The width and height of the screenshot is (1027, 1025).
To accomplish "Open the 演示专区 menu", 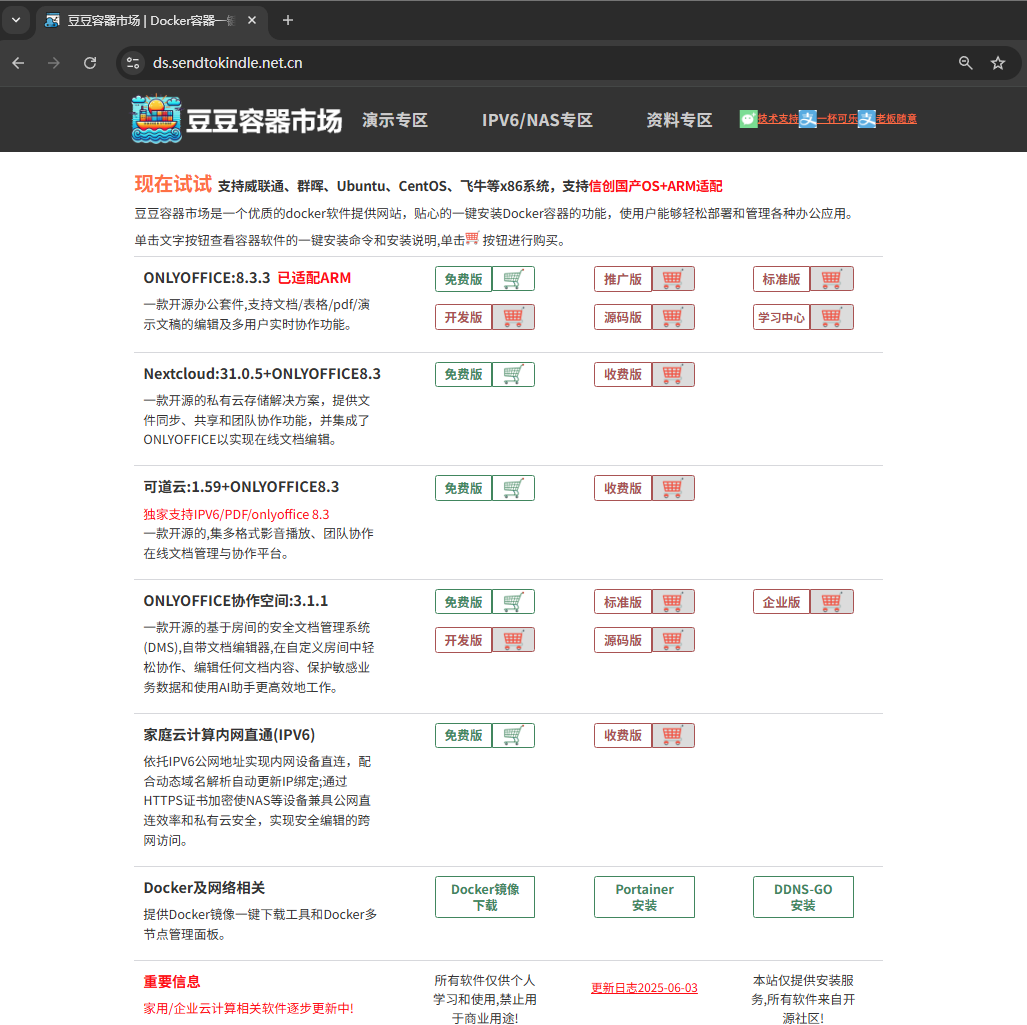I will click(x=395, y=120).
